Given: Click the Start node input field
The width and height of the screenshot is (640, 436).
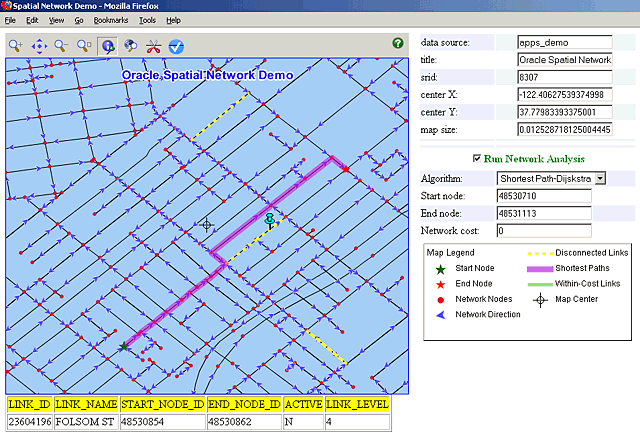Looking at the screenshot, I should point(544,195).
